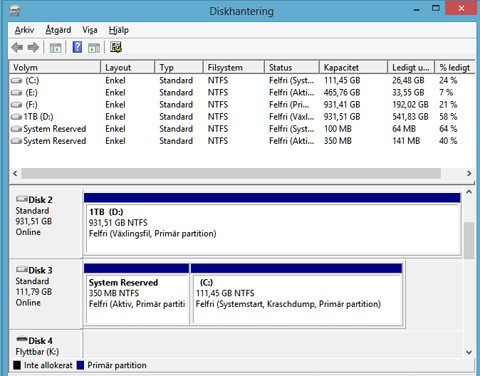Select the (F:) volume row
This screenshot has width=480, height=376.
coord(242,105)
